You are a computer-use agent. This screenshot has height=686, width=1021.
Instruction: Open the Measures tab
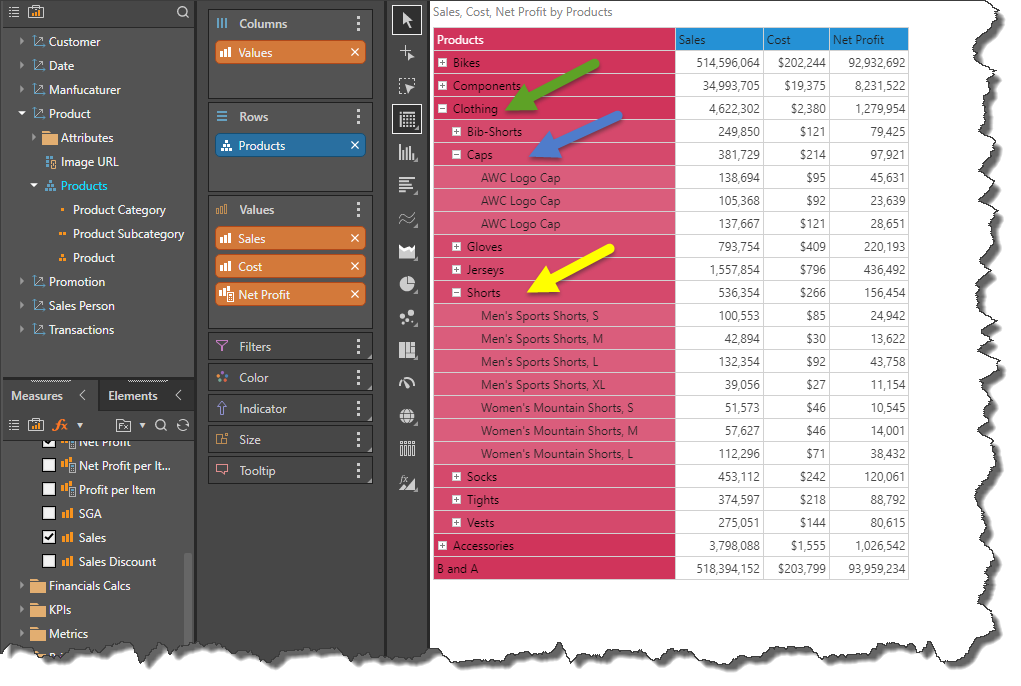[x=37, y=396]
